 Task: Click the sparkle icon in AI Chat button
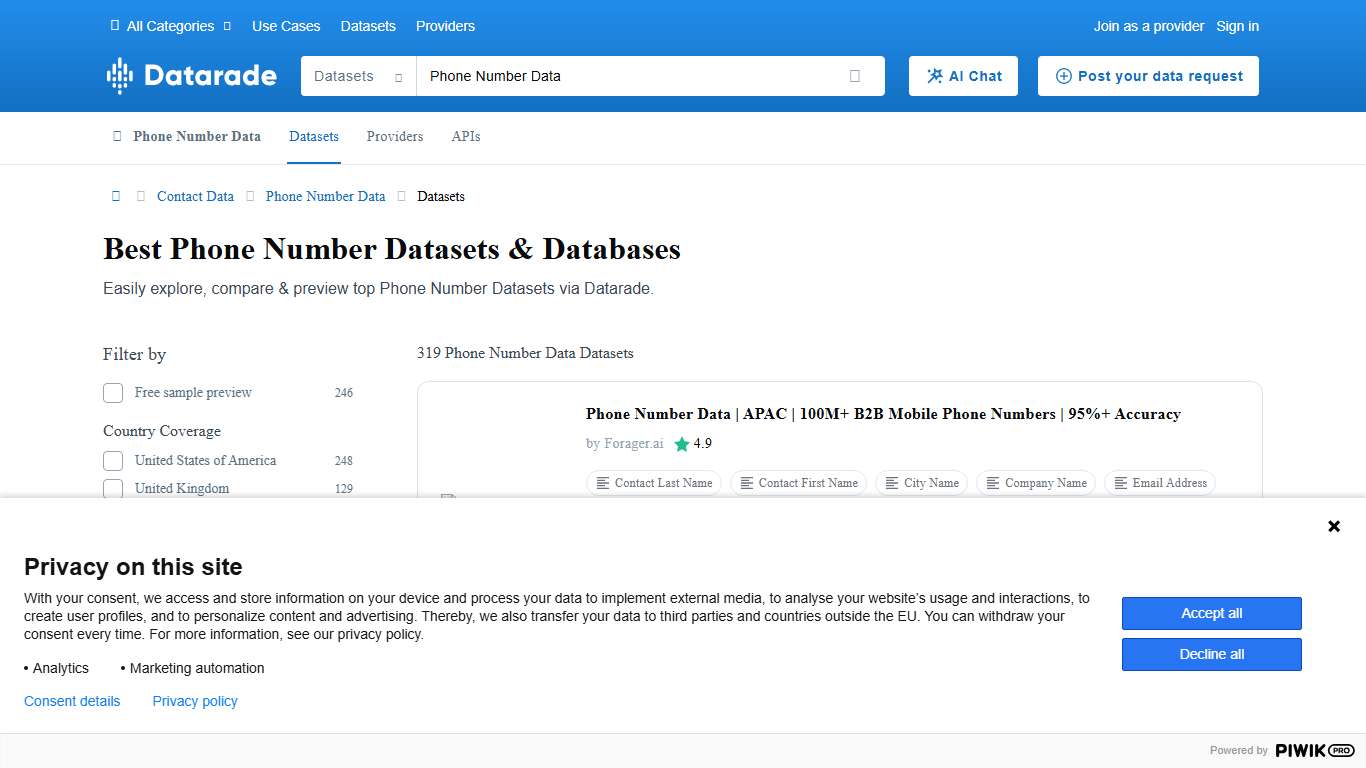point(936,75)
